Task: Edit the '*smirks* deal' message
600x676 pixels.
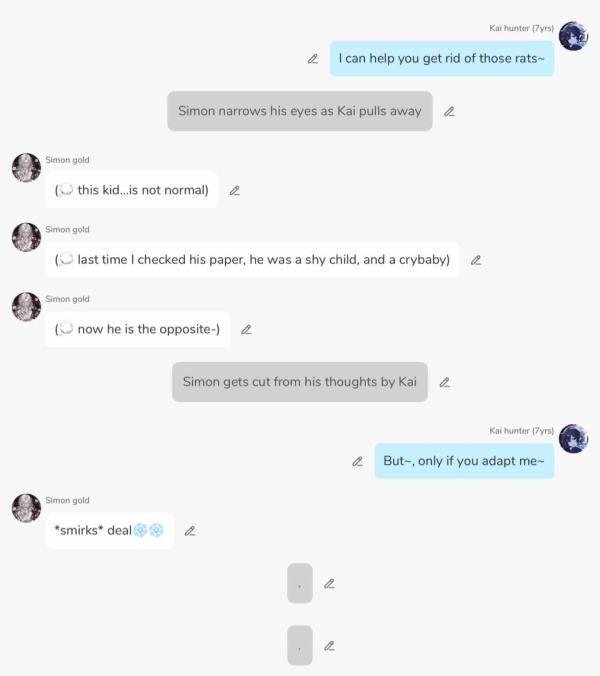Action: coord(190,531)
